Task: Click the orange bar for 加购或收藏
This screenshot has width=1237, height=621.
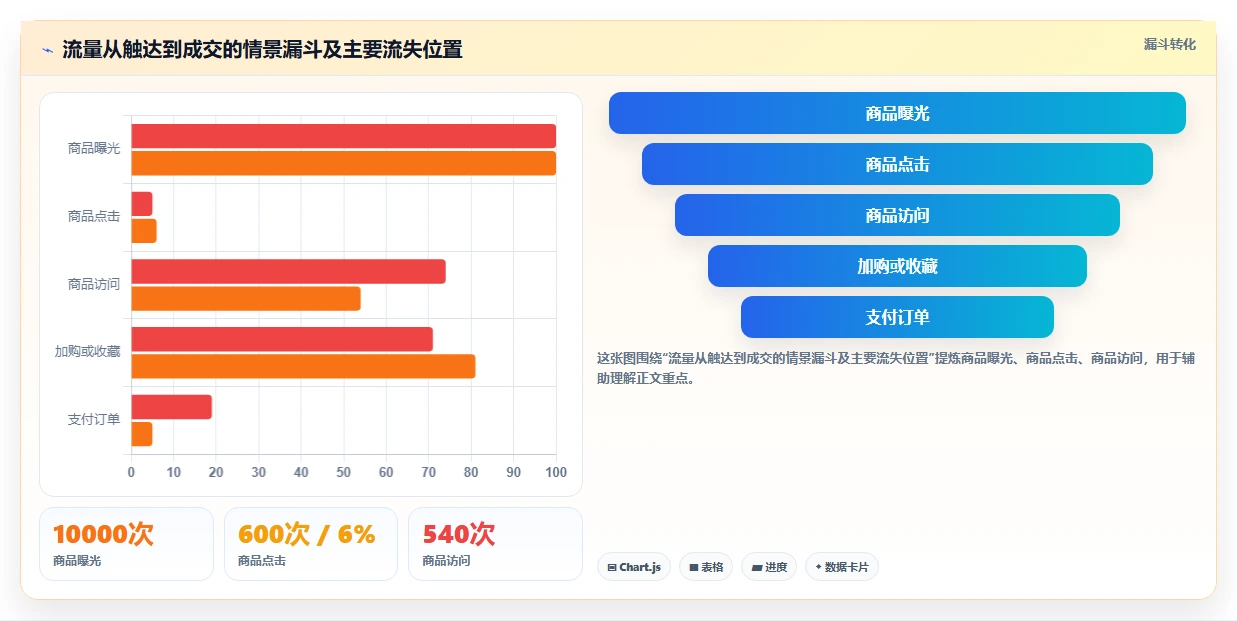Action: coord(303,366)
